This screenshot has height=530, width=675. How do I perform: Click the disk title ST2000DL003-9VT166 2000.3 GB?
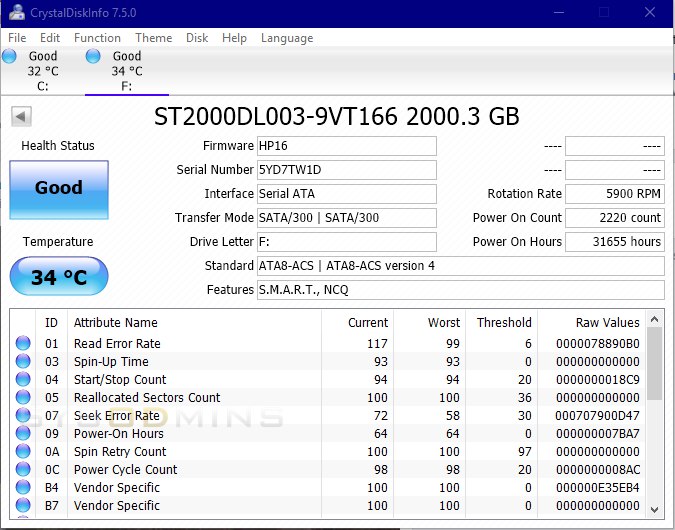coord(337,116)
